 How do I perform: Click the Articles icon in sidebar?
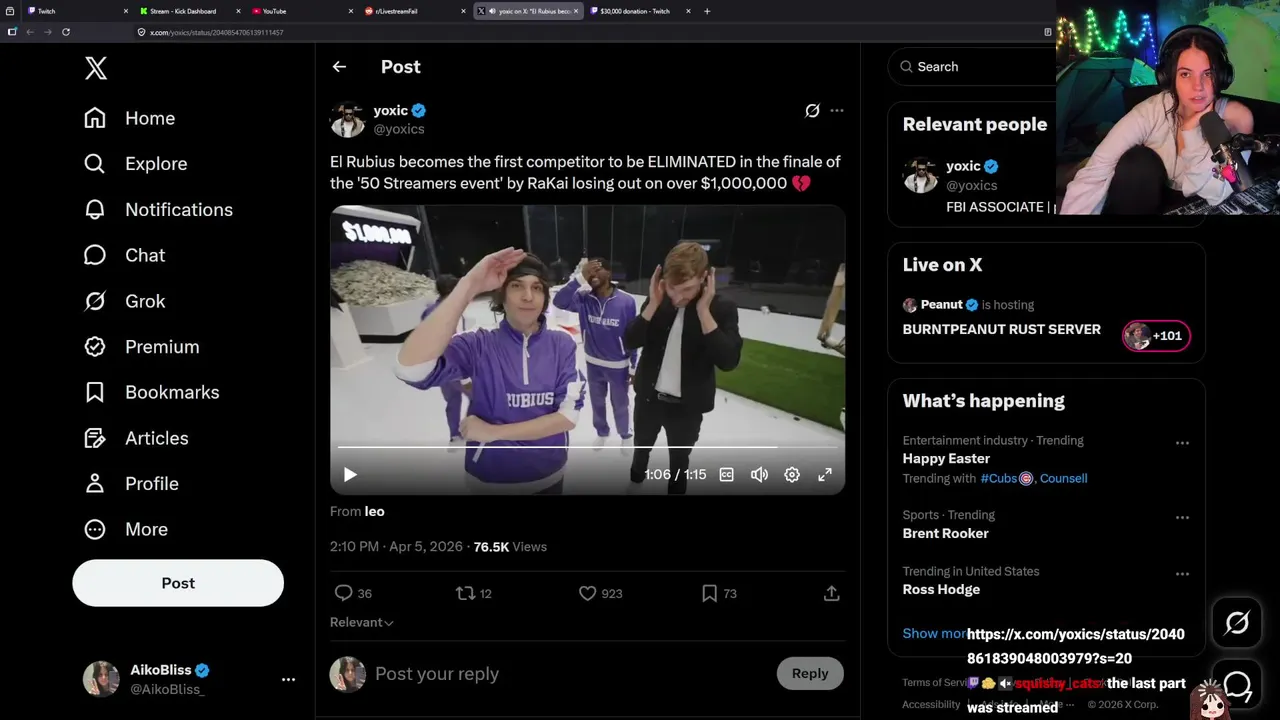tap(95, 438)
